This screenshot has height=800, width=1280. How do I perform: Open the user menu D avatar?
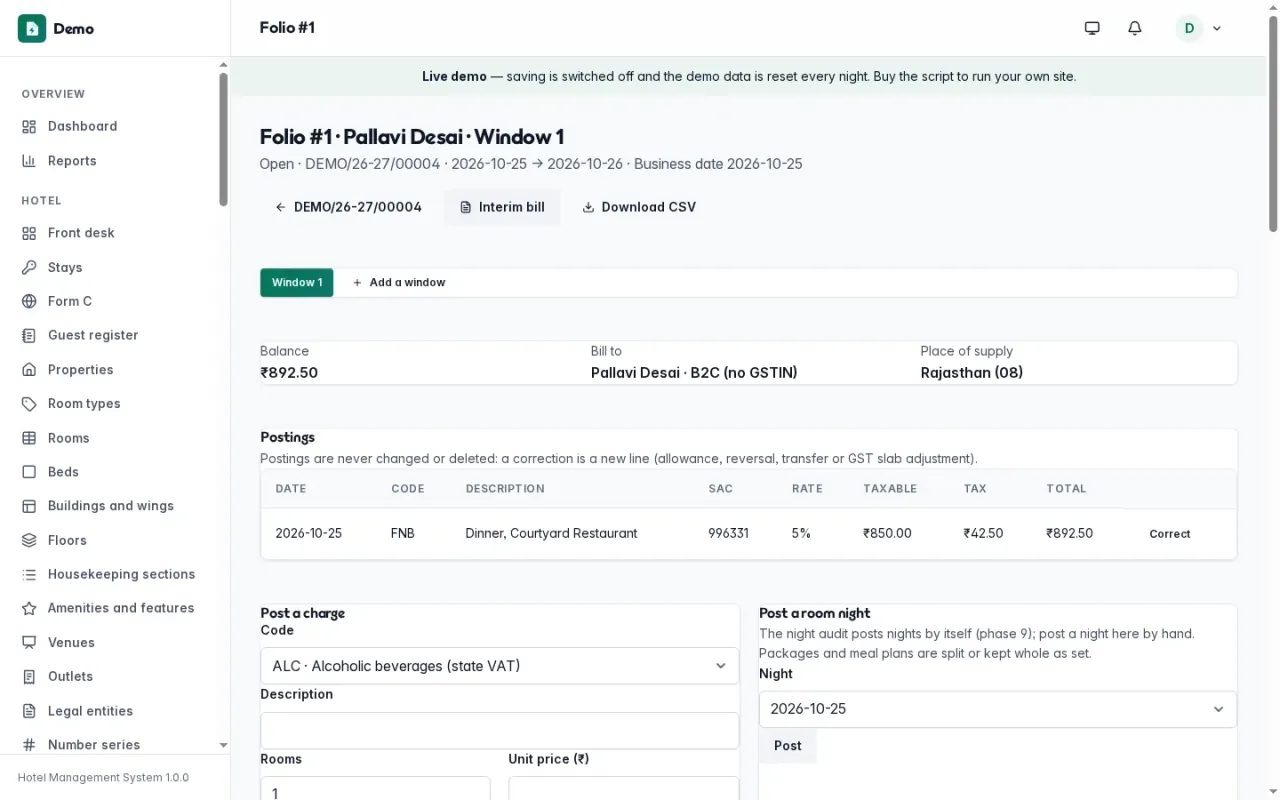click(1199, 28)
